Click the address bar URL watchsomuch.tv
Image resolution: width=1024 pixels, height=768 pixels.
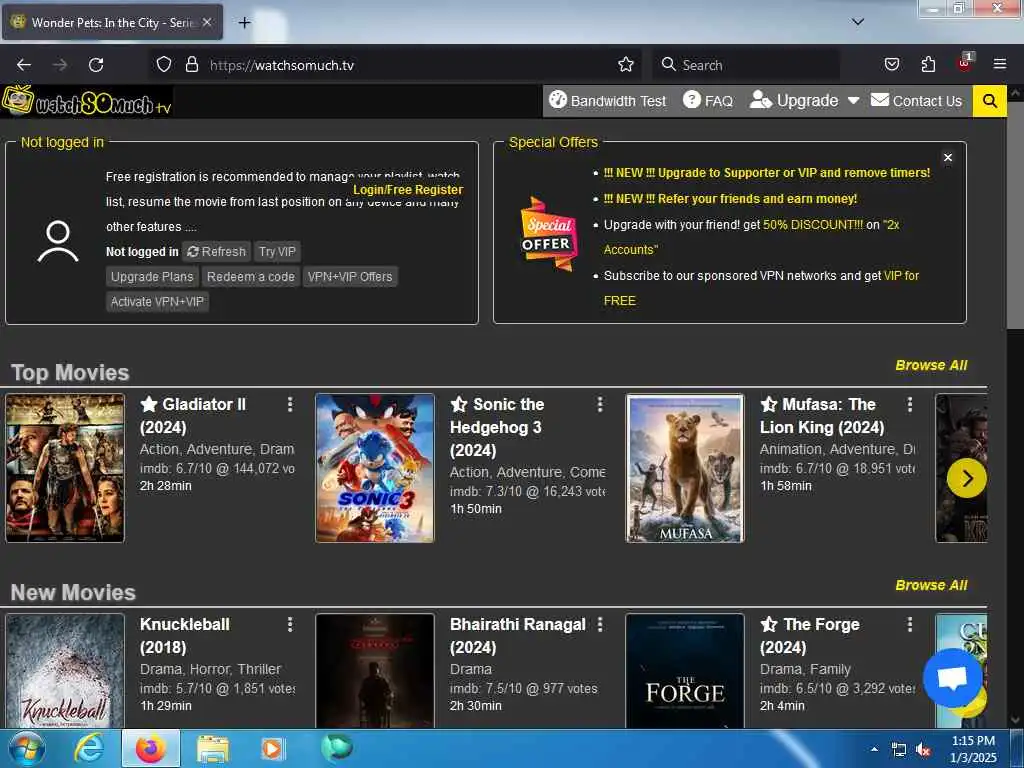tap(281, 65)
